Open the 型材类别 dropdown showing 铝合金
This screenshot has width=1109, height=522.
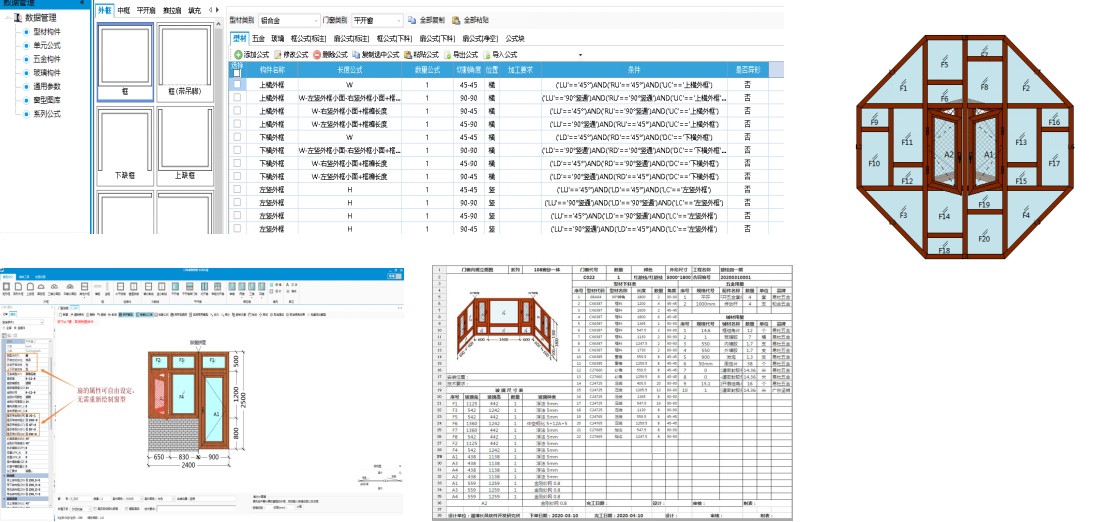[289, 21]
